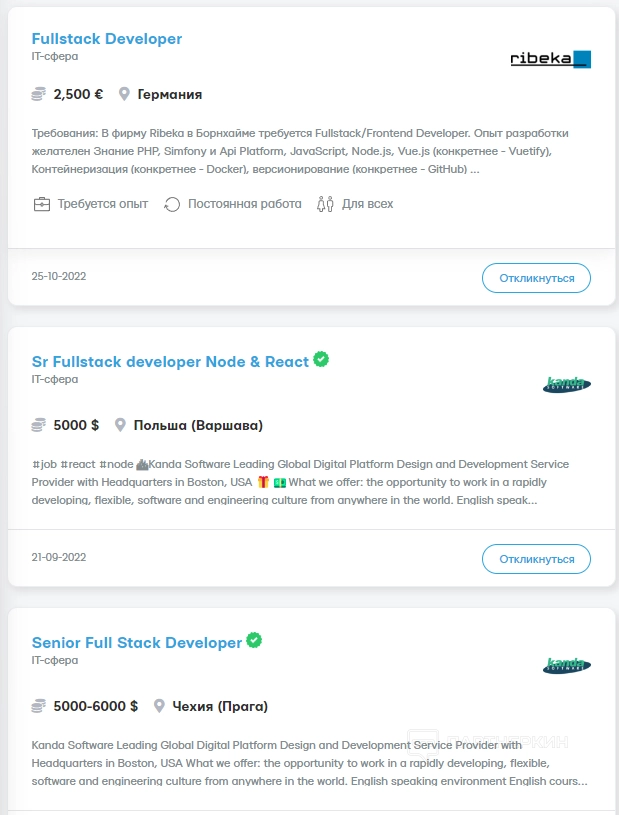This screenshot has width=619, height=815.
Task: Click the people icon next to Для всех
Action: 325,204
